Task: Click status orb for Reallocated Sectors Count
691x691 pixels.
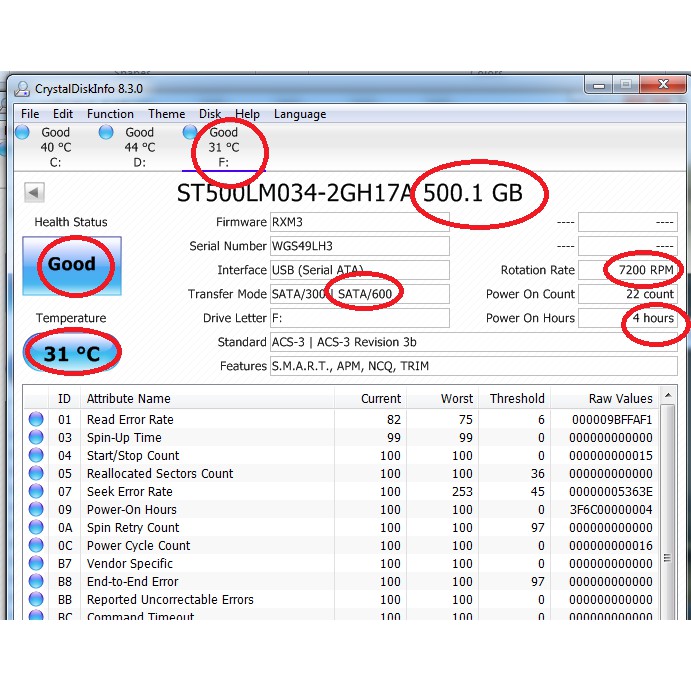Action: [36, 474]
